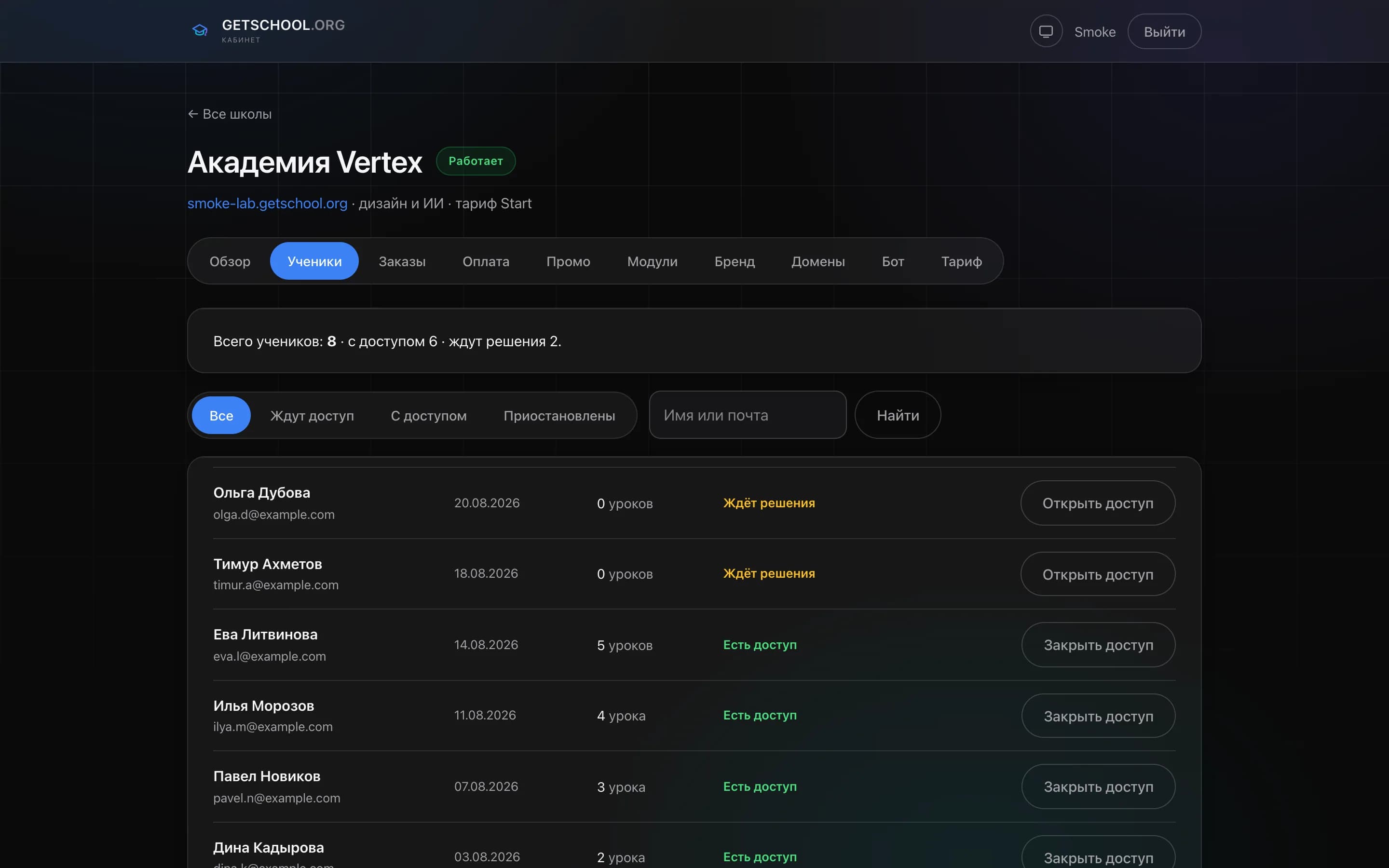Click the date 14.08.2026
1389x868 pixels.
click(x=486, y=645)
